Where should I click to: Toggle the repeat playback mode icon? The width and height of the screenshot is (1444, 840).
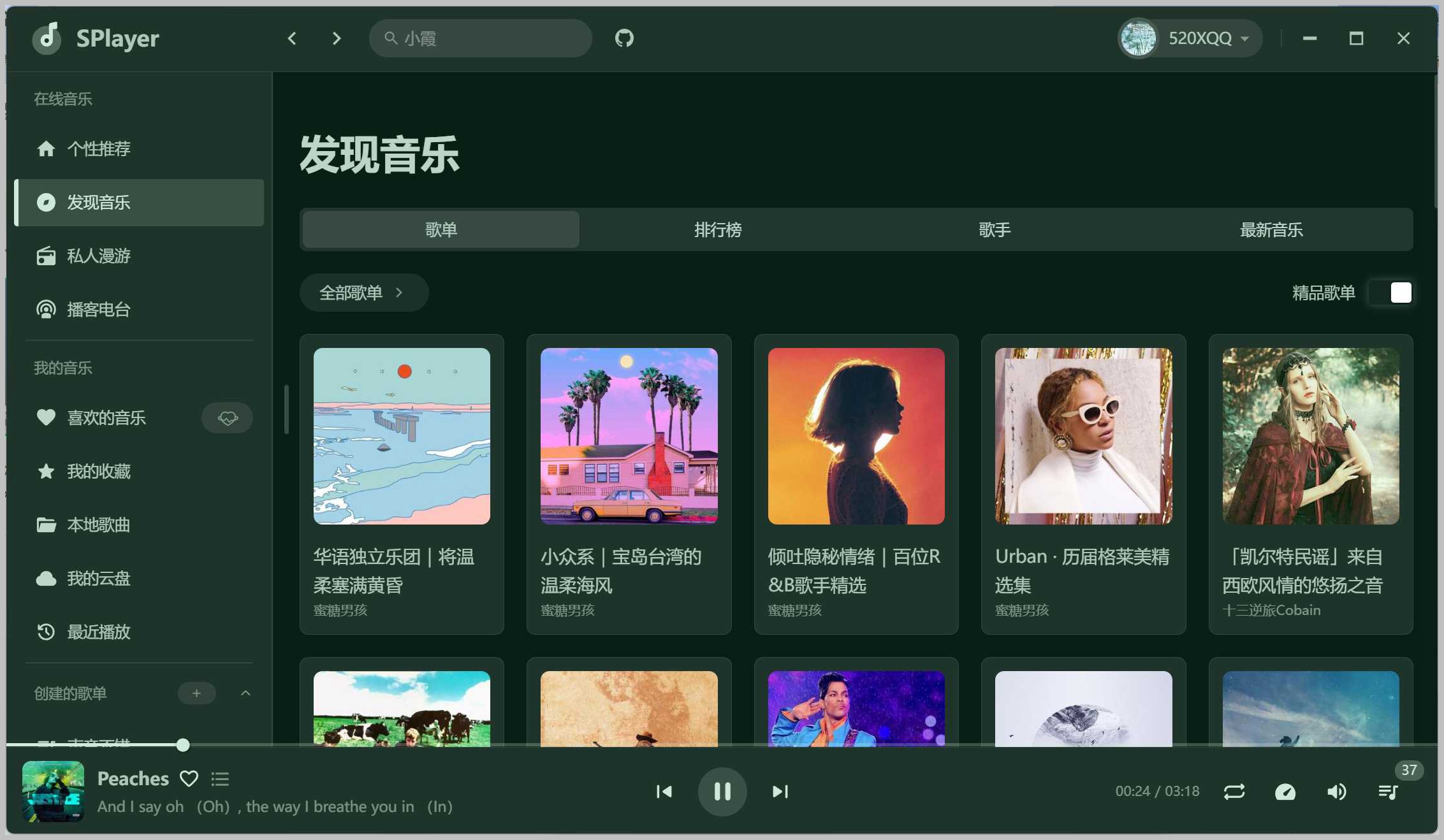tap(1234, 792)
